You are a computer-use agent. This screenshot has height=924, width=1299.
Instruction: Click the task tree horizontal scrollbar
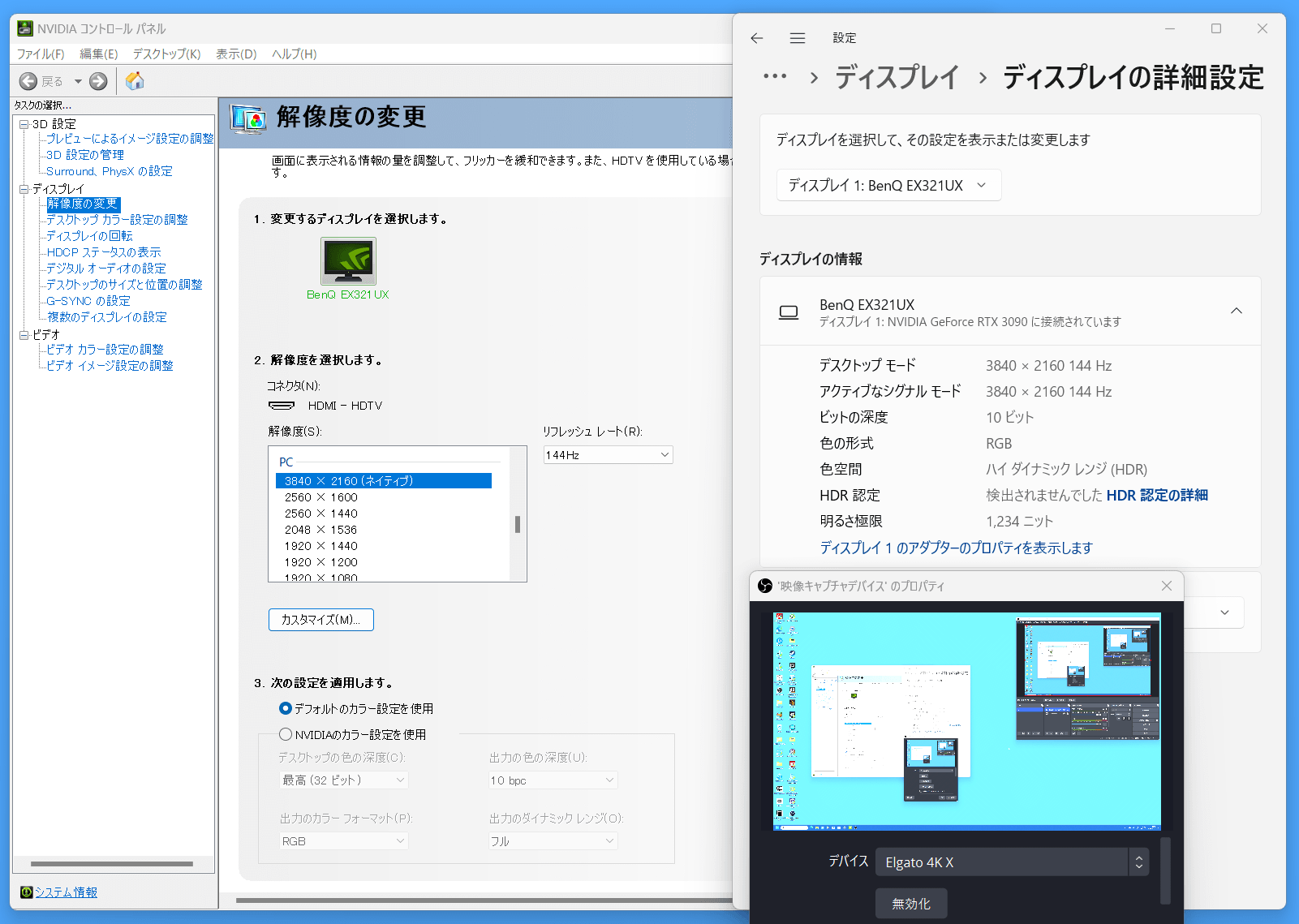[112, 864]
